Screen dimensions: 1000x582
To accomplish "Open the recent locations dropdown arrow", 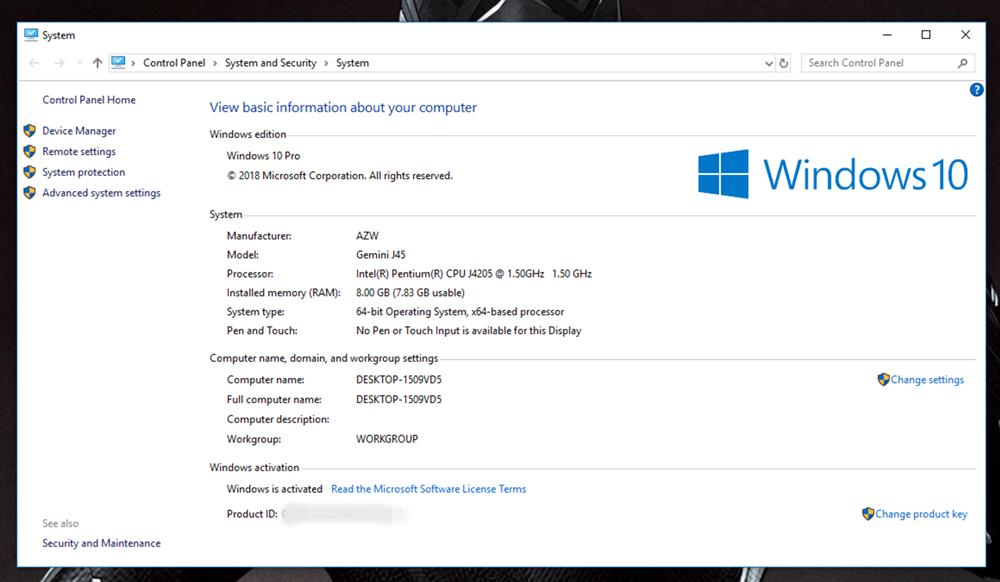I will 78,63.
